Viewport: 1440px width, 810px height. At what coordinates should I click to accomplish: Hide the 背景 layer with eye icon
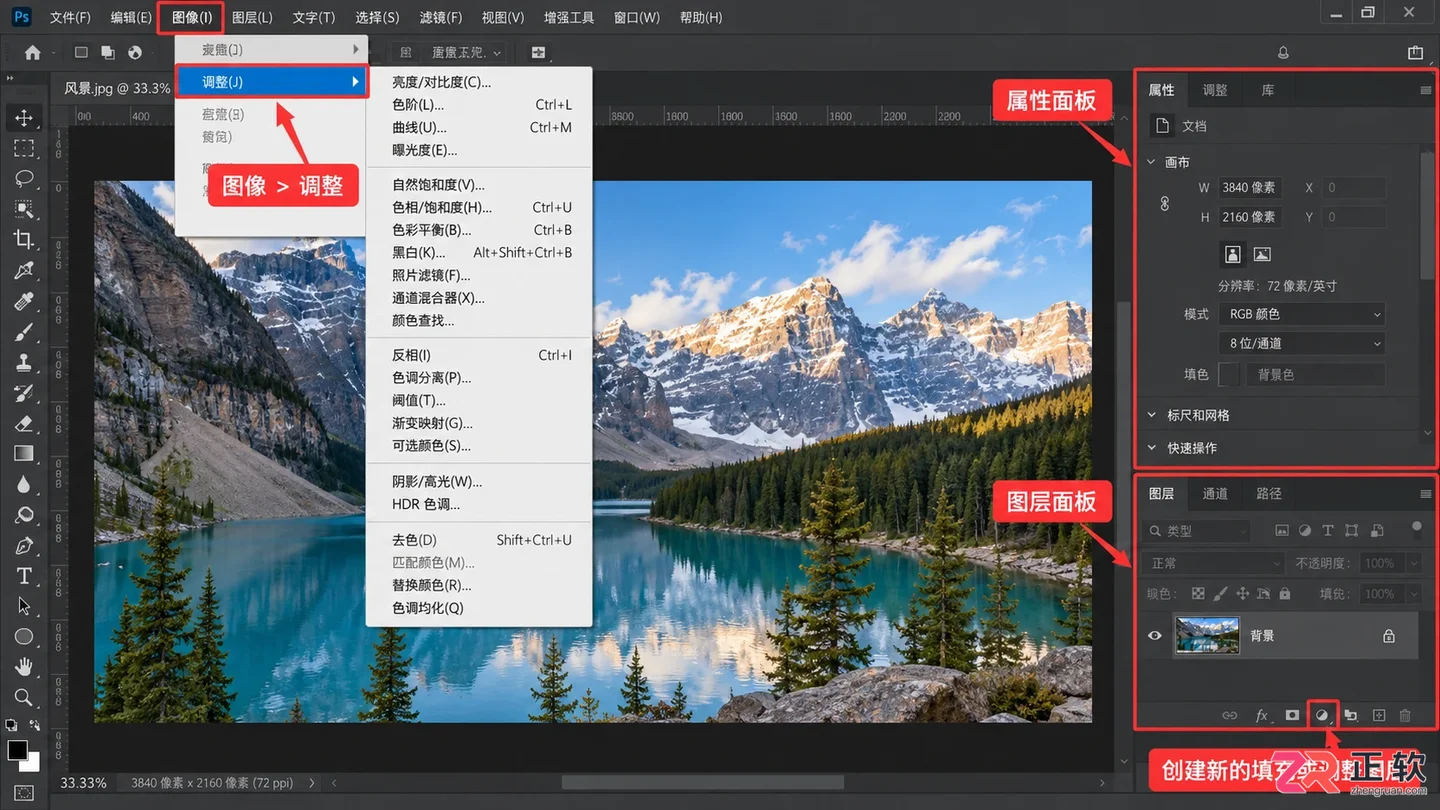point(1155,635)
